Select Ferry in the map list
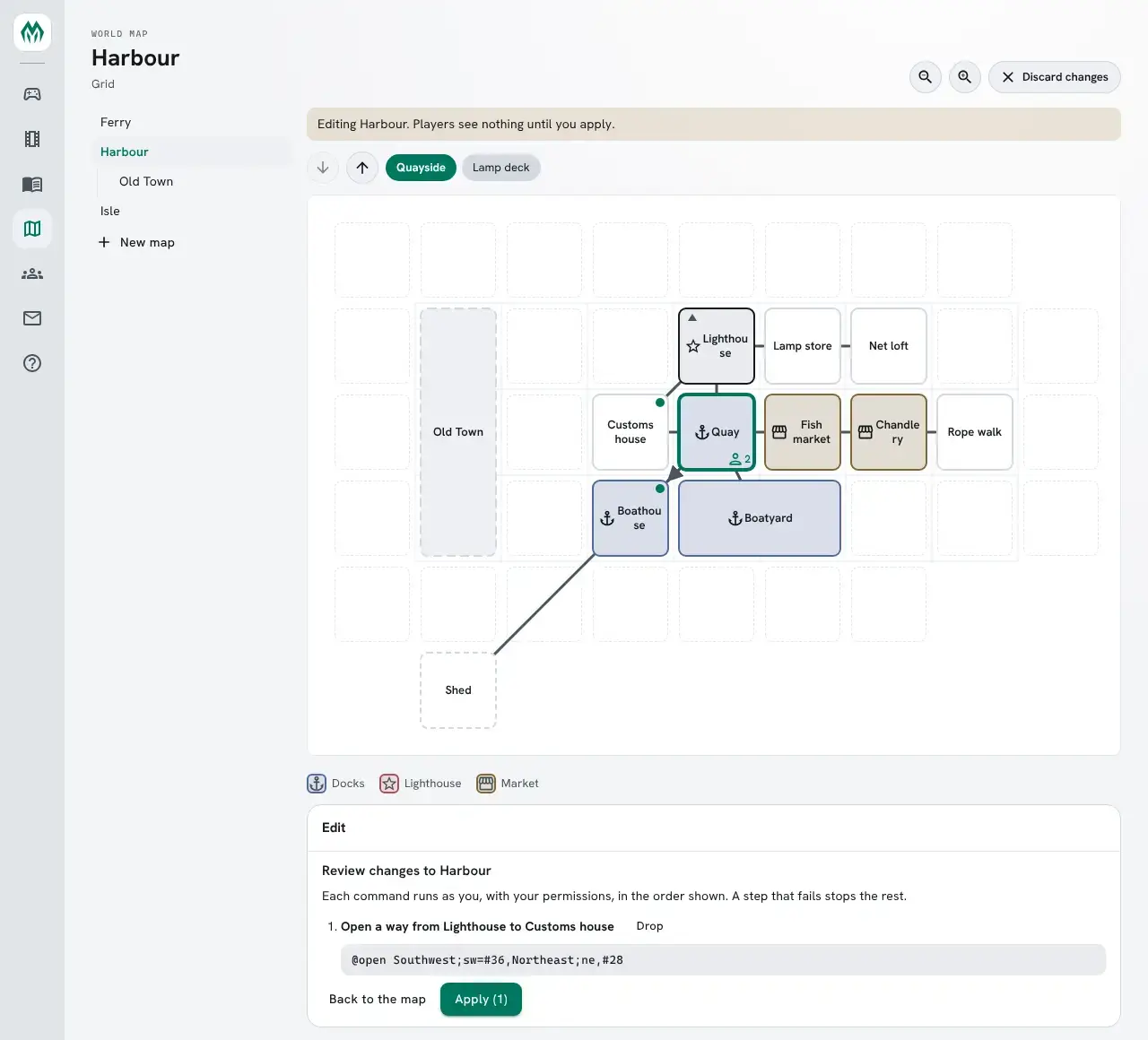Image resolution: width=1148 pixels, height=1040 pixels. [192, 122]
